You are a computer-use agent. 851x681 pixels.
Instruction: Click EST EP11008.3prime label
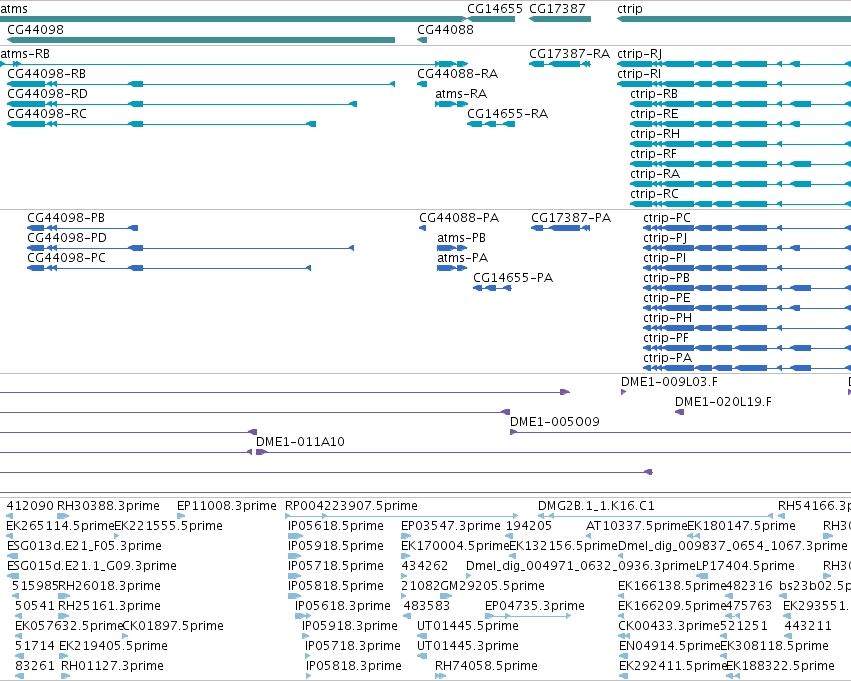pos(226,506)
